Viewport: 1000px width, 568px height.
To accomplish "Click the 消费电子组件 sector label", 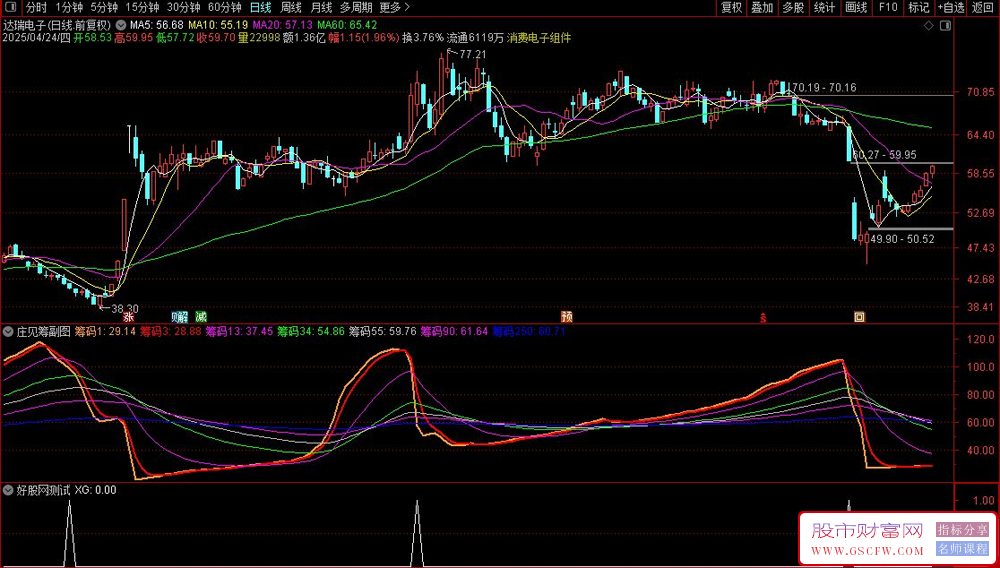I will click(539, 38).
